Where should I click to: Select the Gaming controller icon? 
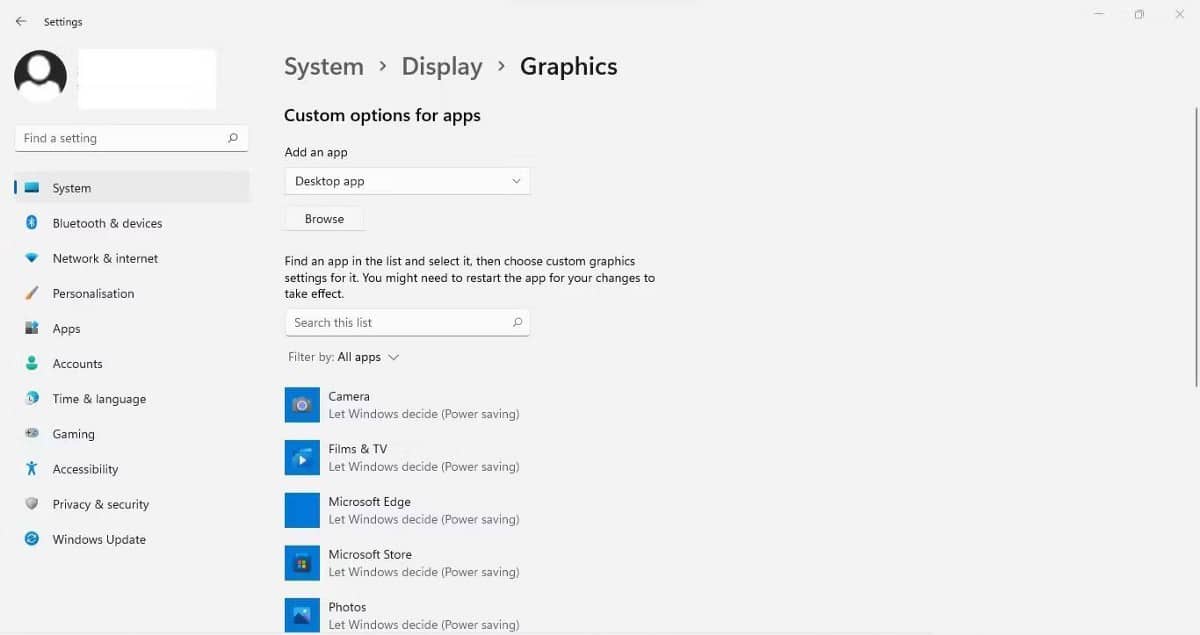click(33, 433)
